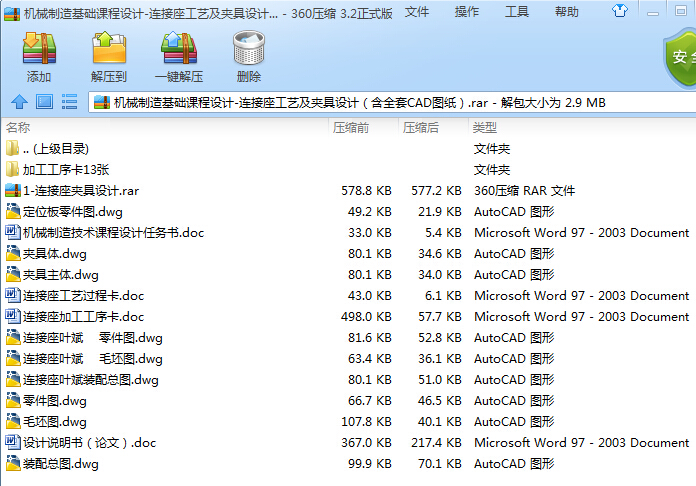Click the 107.8 KB size value
The height and width of the screenshot is (486, 696).
tap(366, 422)
